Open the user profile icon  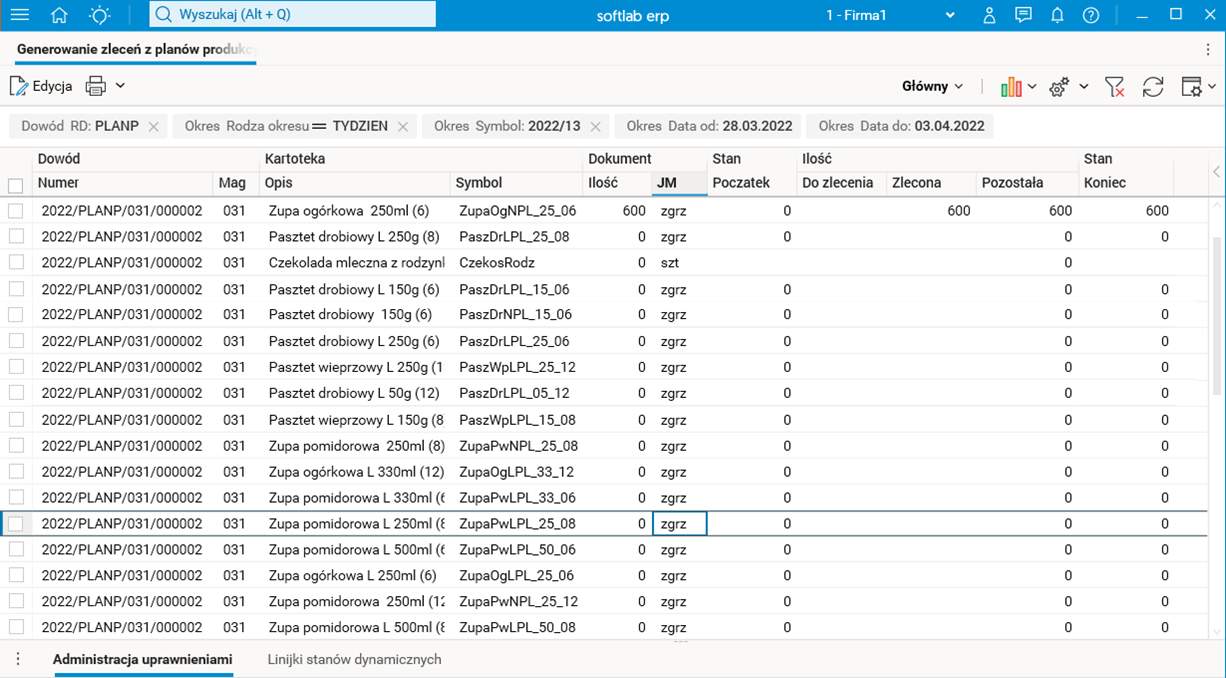click(989, 15)
